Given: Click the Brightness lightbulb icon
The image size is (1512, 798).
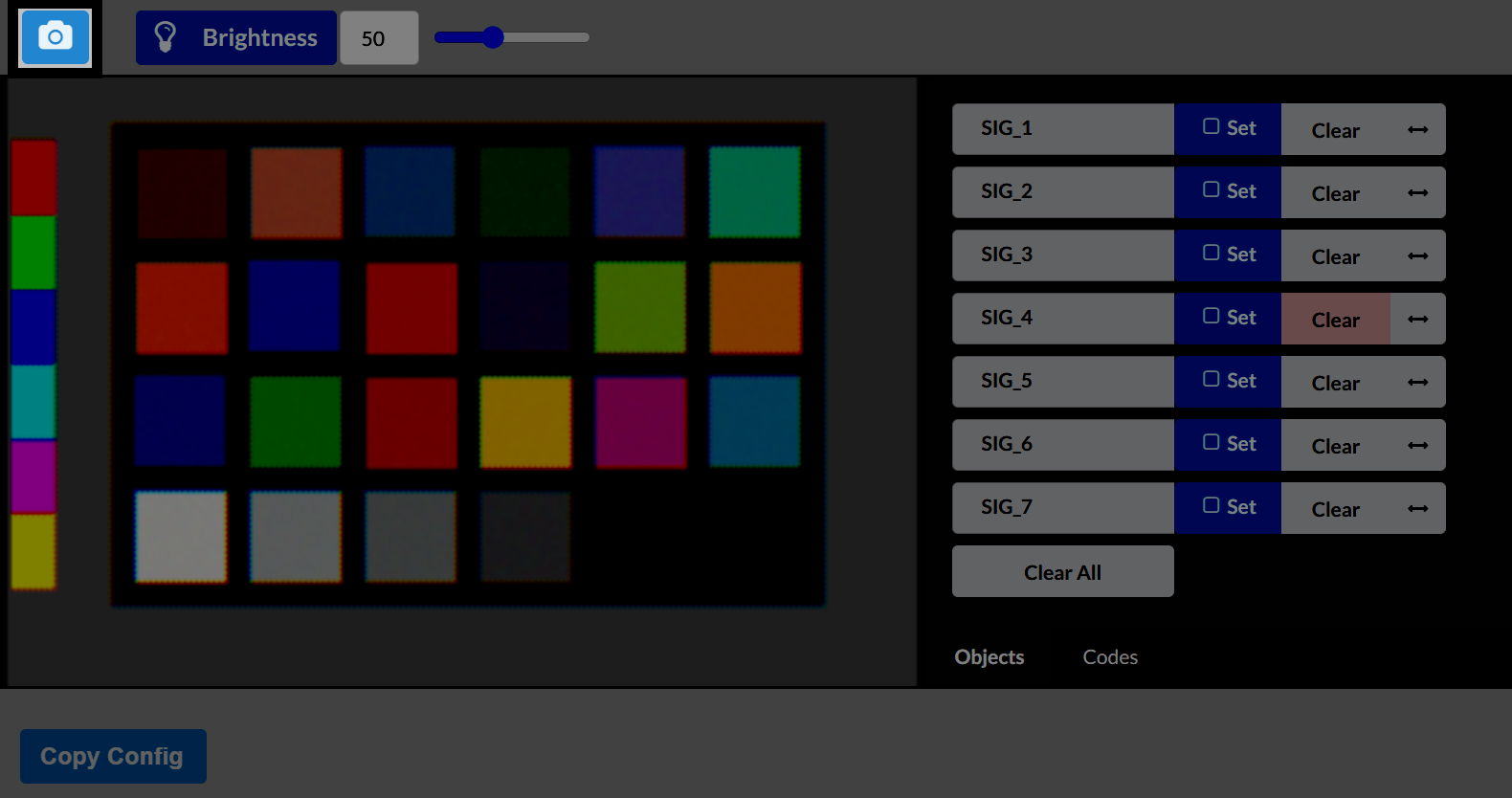Looking at the screenshot, I should tap(166, 37).
